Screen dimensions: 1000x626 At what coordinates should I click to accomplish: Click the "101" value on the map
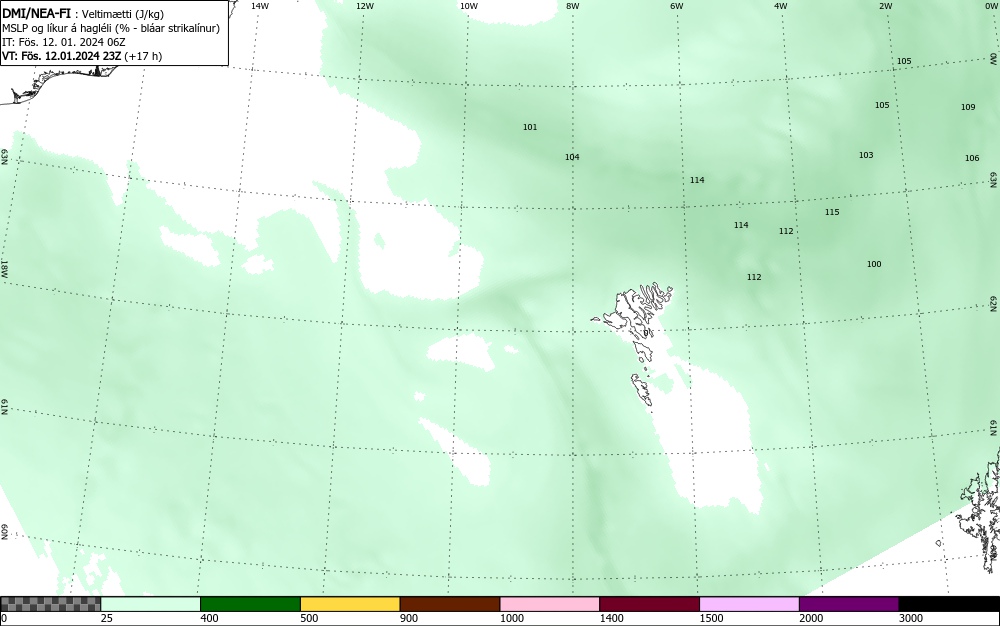tap(530, 127)
